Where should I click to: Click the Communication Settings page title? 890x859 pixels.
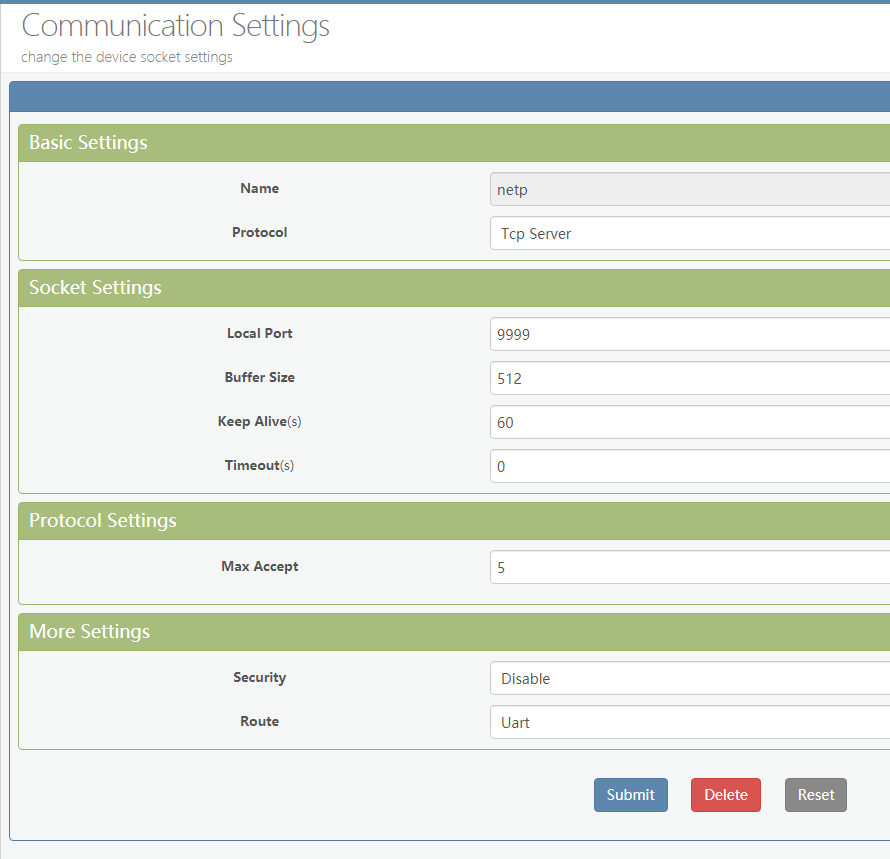[x=175, y=26]
